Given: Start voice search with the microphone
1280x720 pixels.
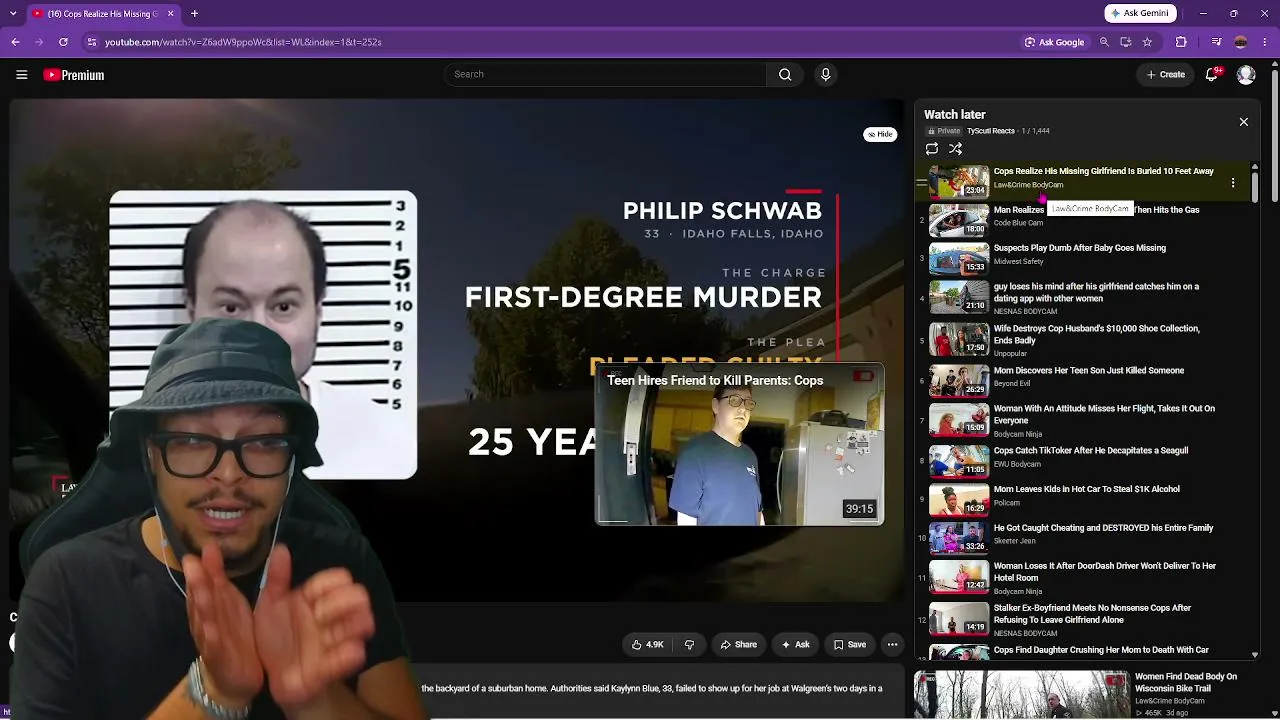Looking at the screenshot, I should [825, 74].
